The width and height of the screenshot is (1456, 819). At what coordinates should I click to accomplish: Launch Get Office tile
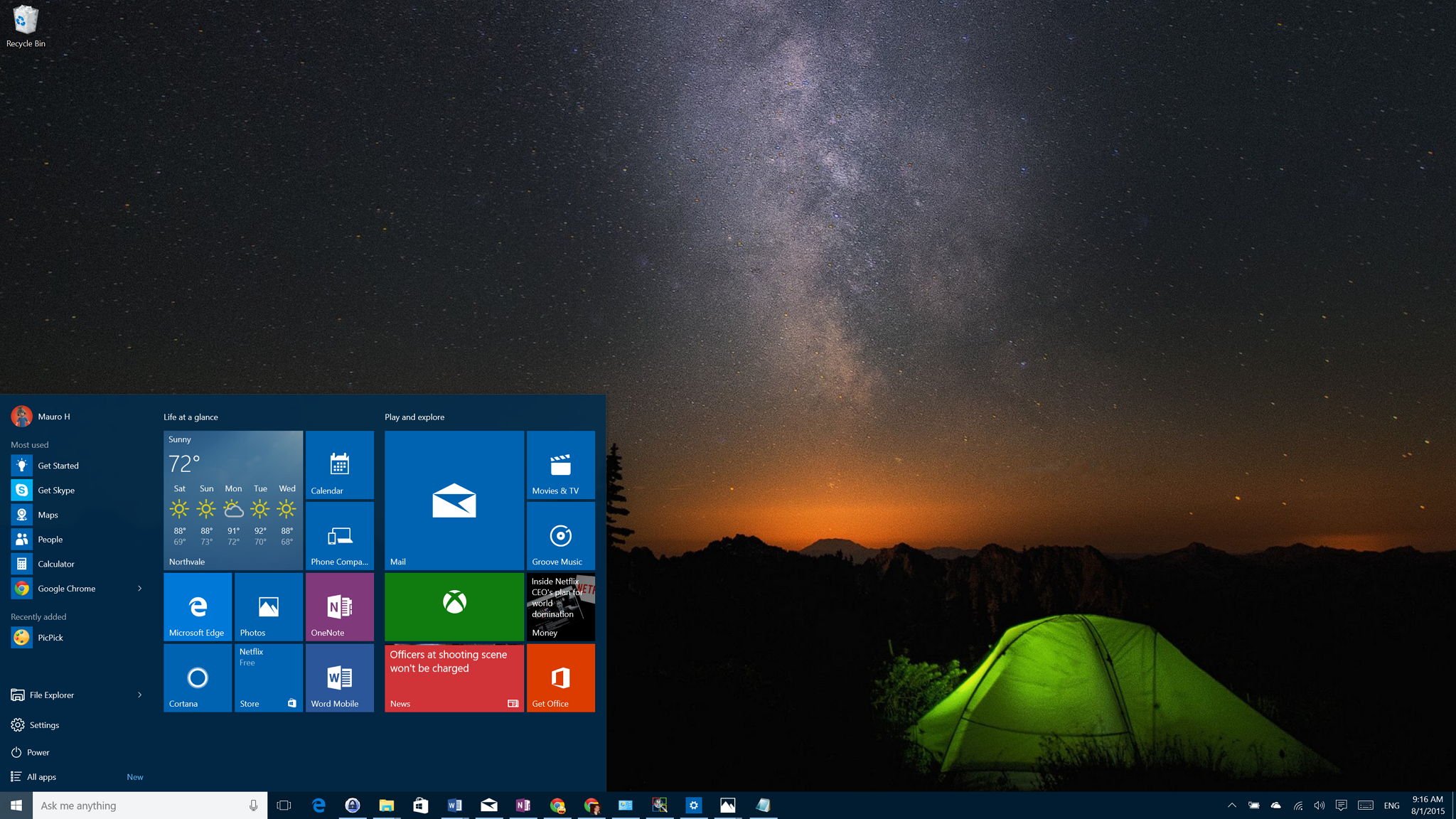click(561, 678)
